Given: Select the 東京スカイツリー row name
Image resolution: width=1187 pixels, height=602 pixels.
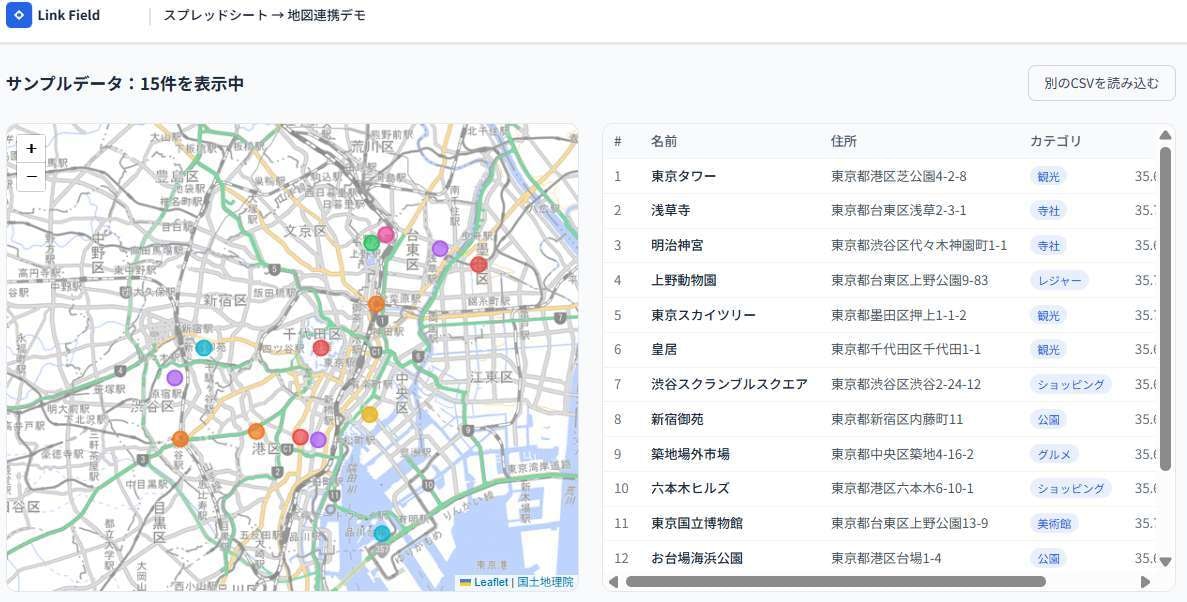Looking at the screenshot, I should (703, 315).
